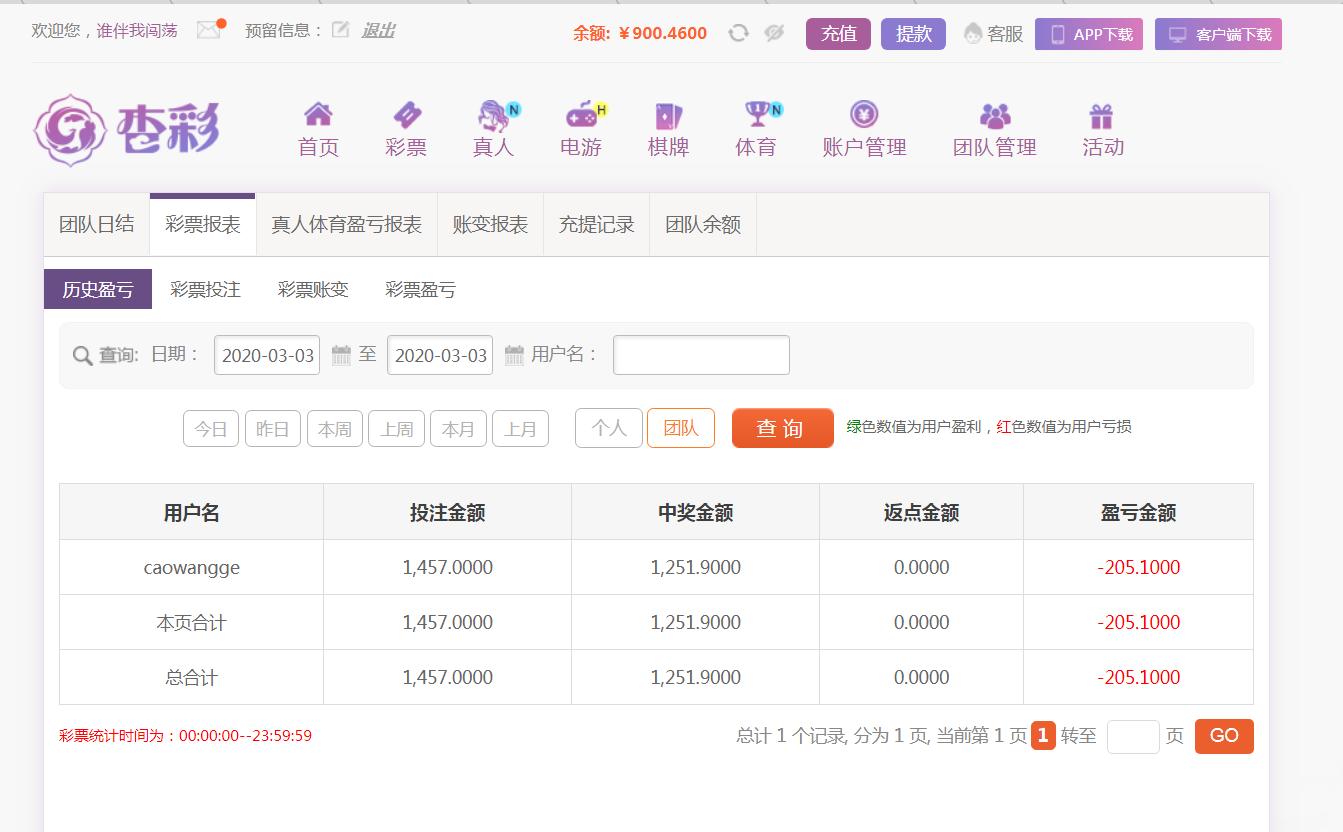Click the edit reserved info pencil icon

coord(340,30)
